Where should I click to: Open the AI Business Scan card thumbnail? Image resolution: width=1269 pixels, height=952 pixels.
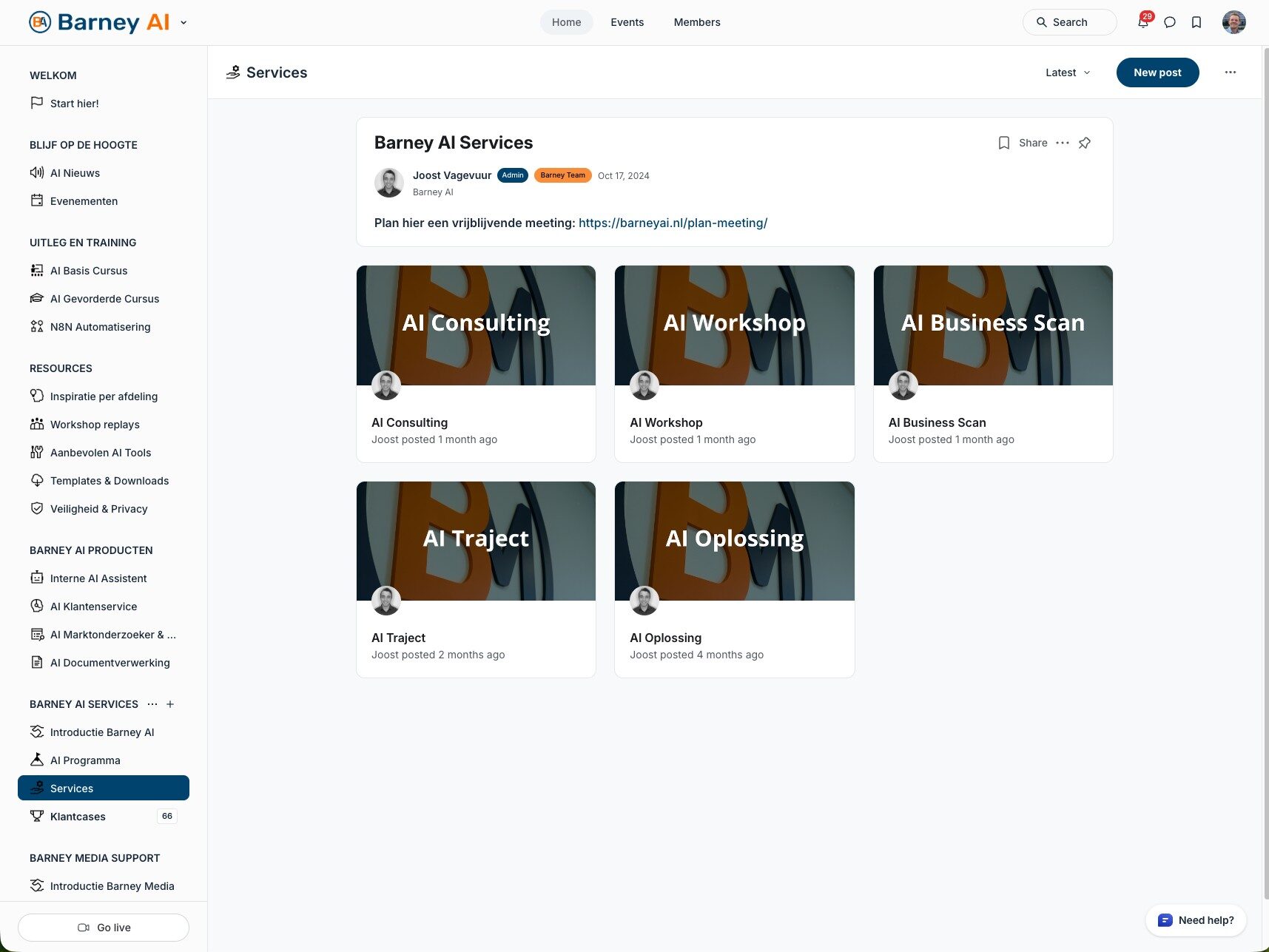pyautogui.click(x=992, y=325)
